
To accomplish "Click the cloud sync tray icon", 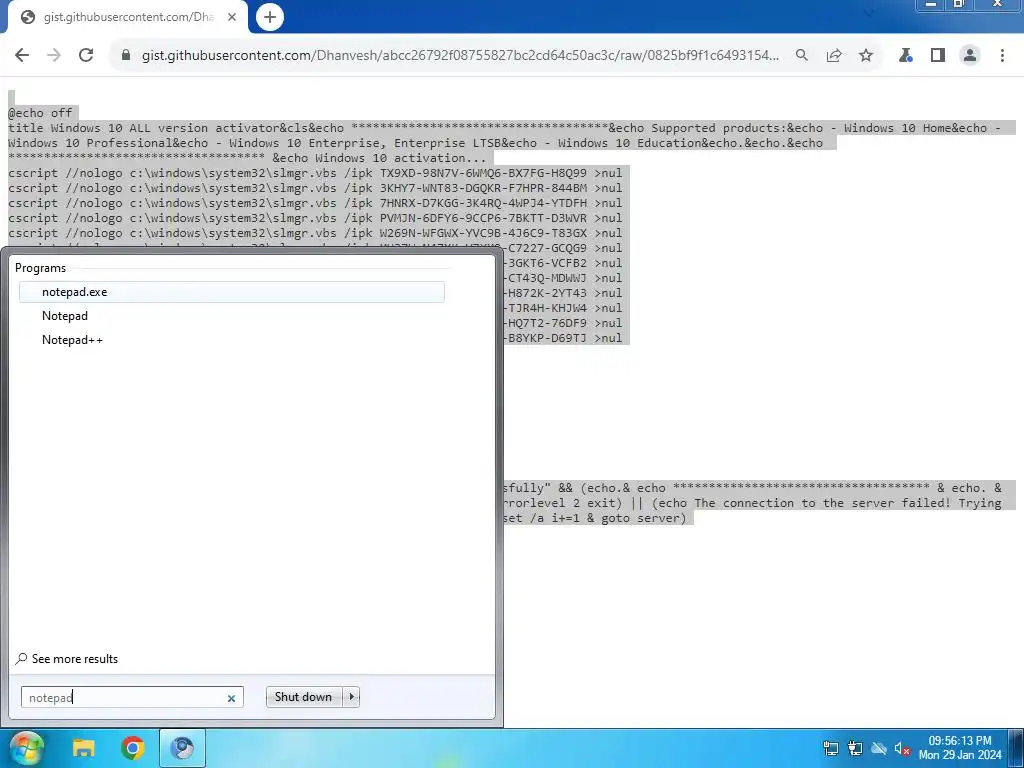I will click(x=879, y=749).
